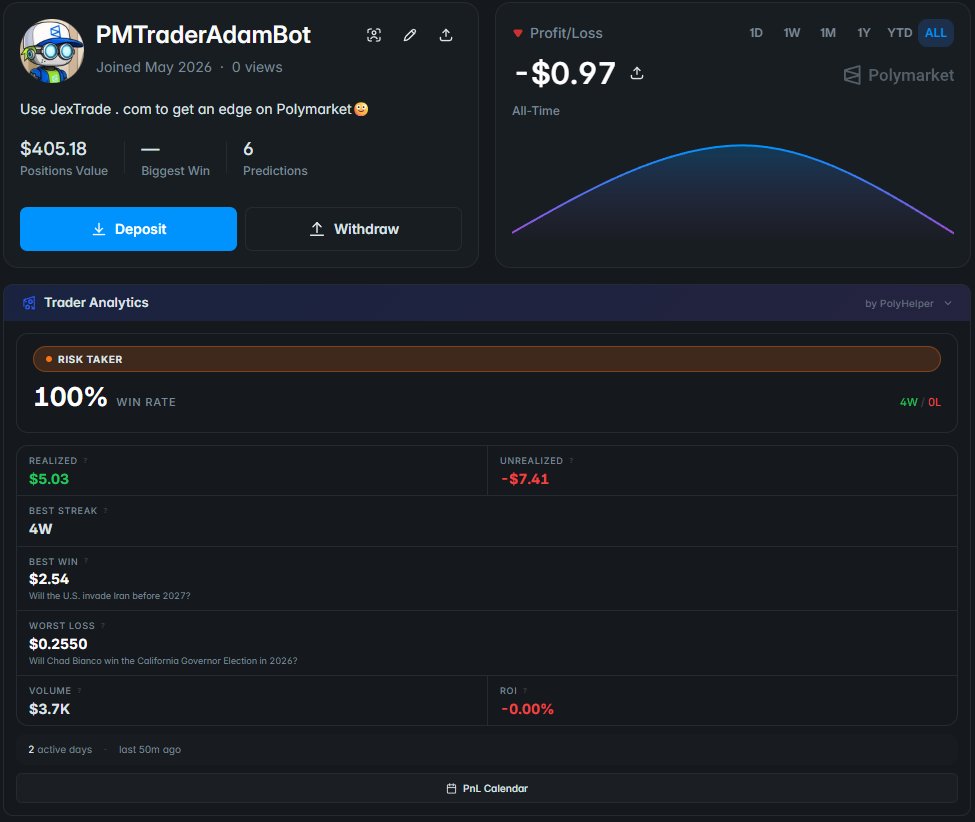Viewport: 975px width, 822px height.
Task: Click the $3.7K volume value
Action: [x=49, y=709]
